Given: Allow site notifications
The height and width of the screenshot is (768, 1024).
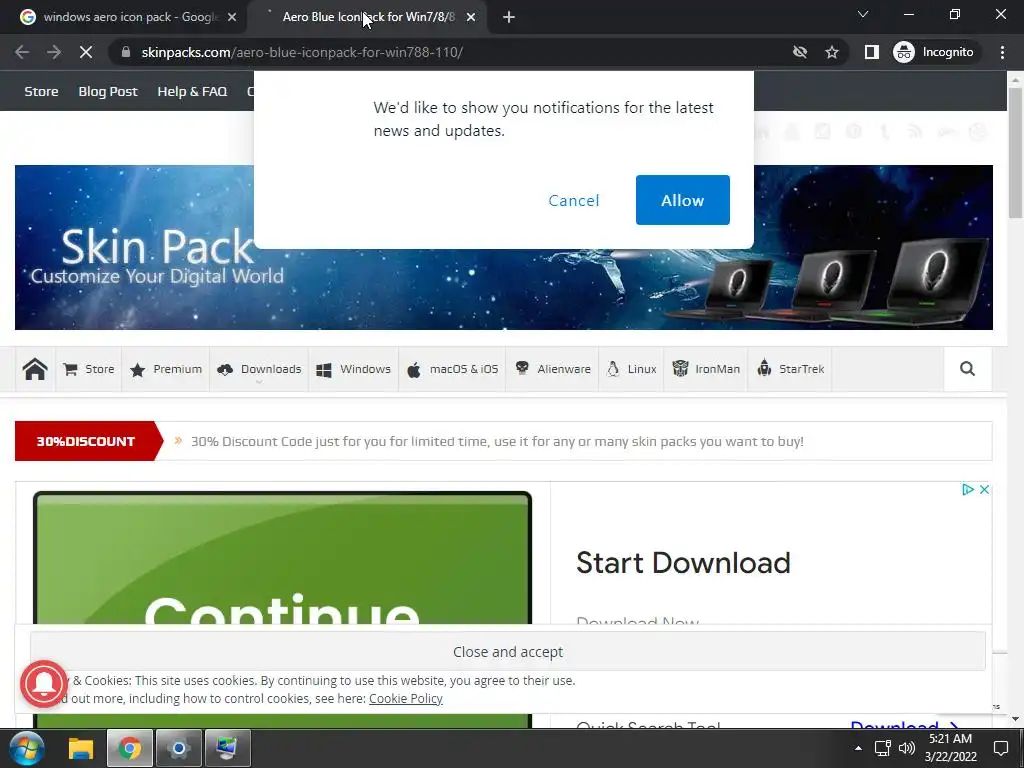Looking at the screenshot, I should click(682, 200).
